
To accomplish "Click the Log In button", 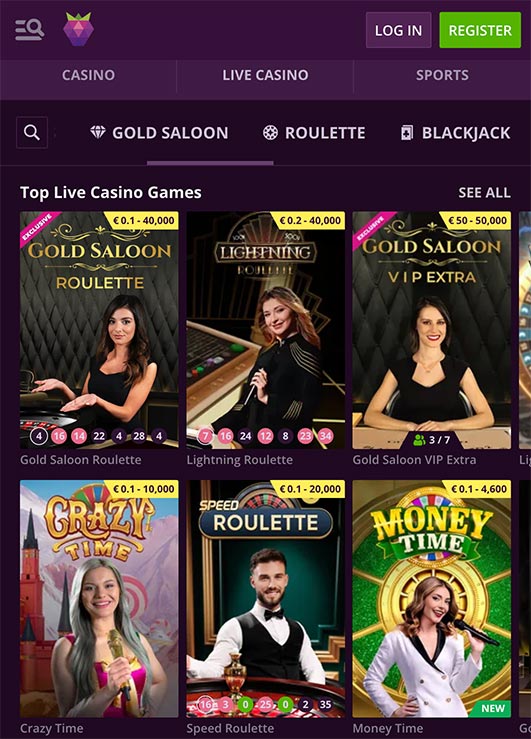I will (x=399, y=30).
